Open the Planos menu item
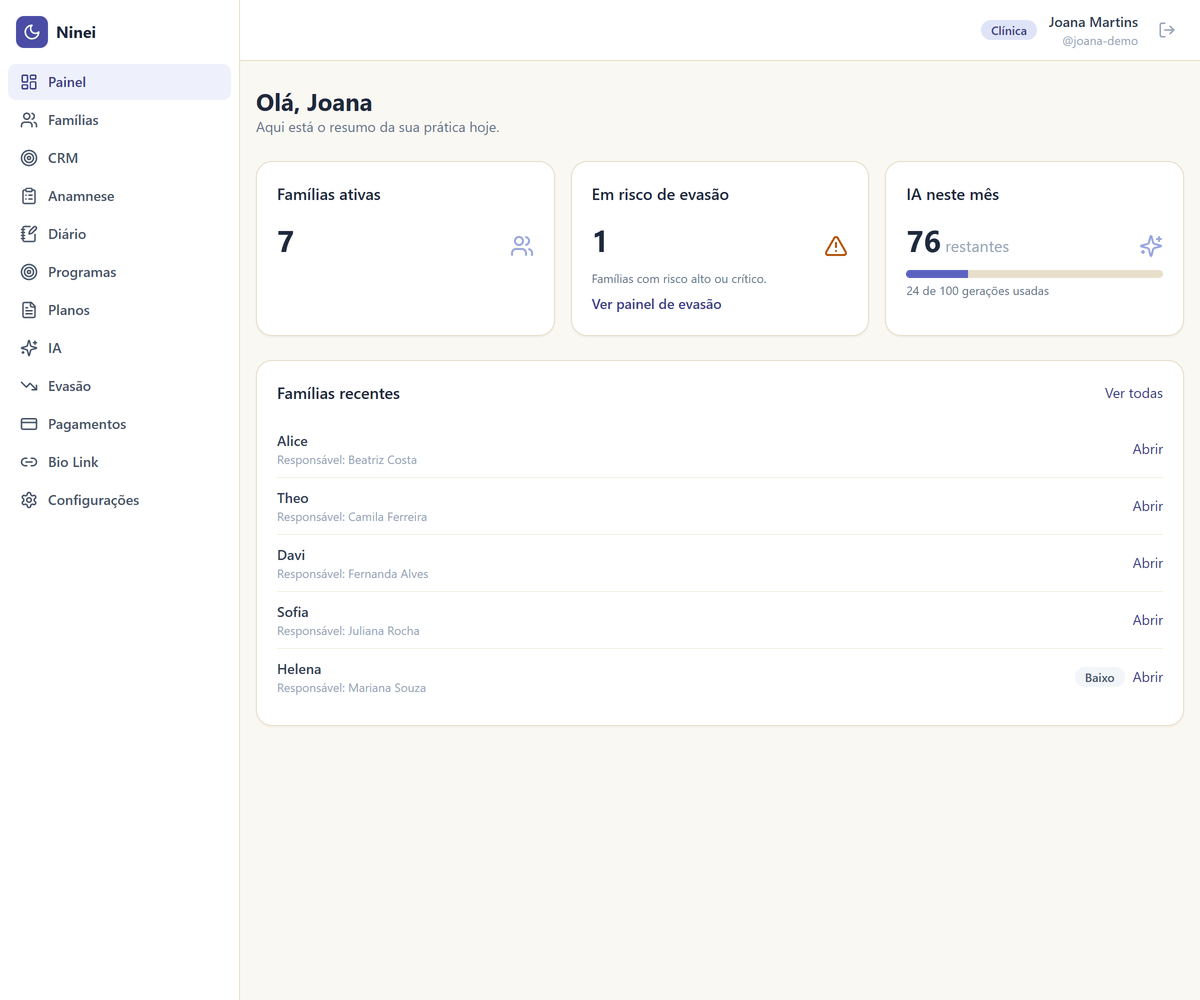Image resolution: width=1200 pixels, height=1000 pixels. tap(119, 310)
